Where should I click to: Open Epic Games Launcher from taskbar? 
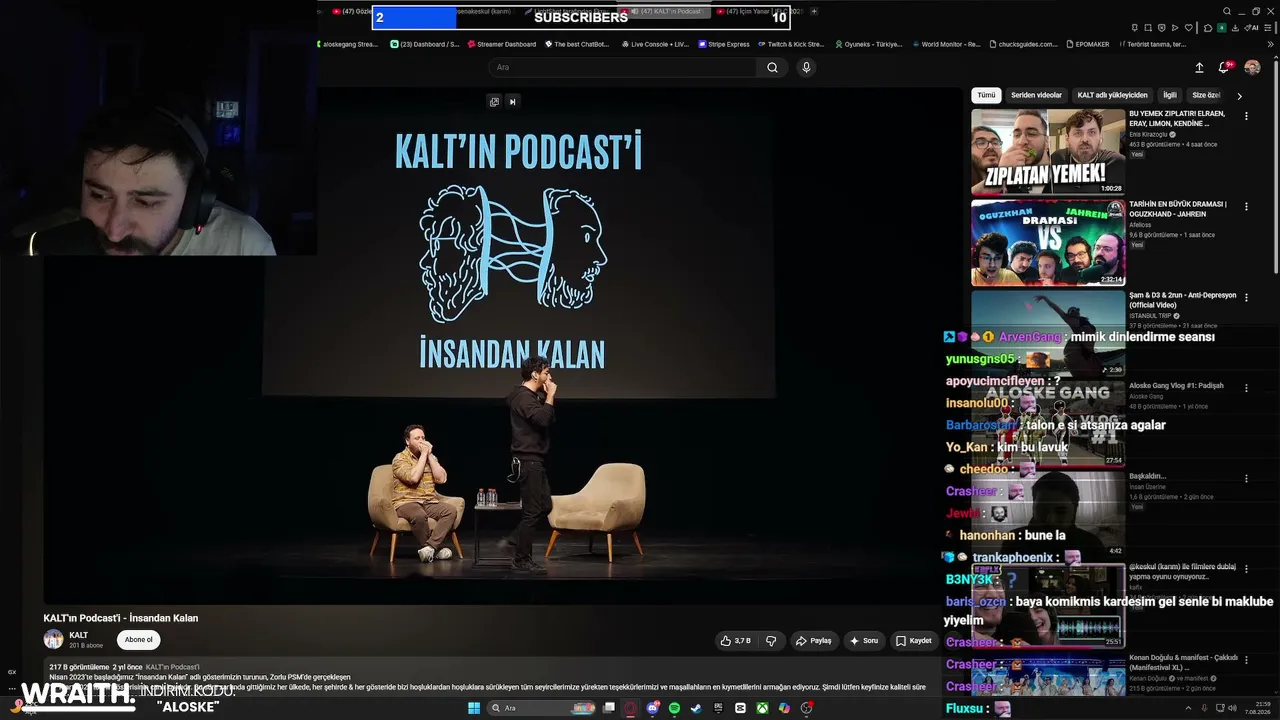[x=718, y=708]
